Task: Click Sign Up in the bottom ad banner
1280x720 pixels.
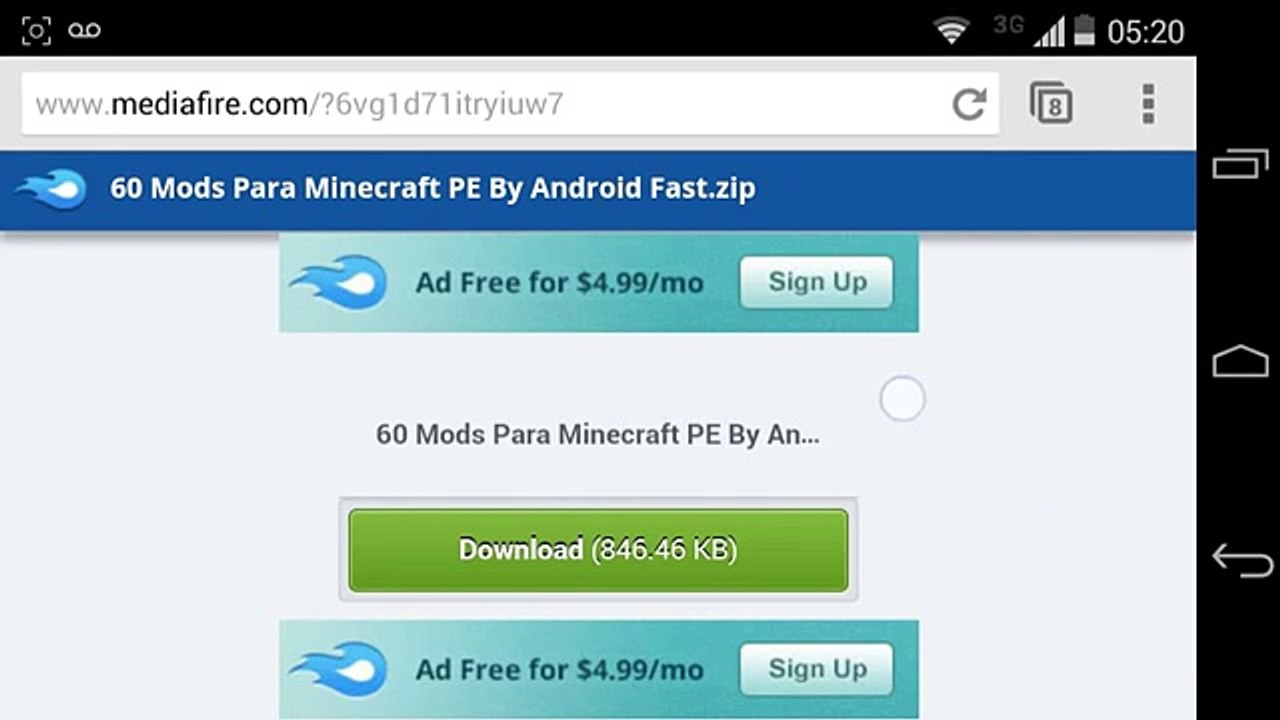Action: [817, 669]
